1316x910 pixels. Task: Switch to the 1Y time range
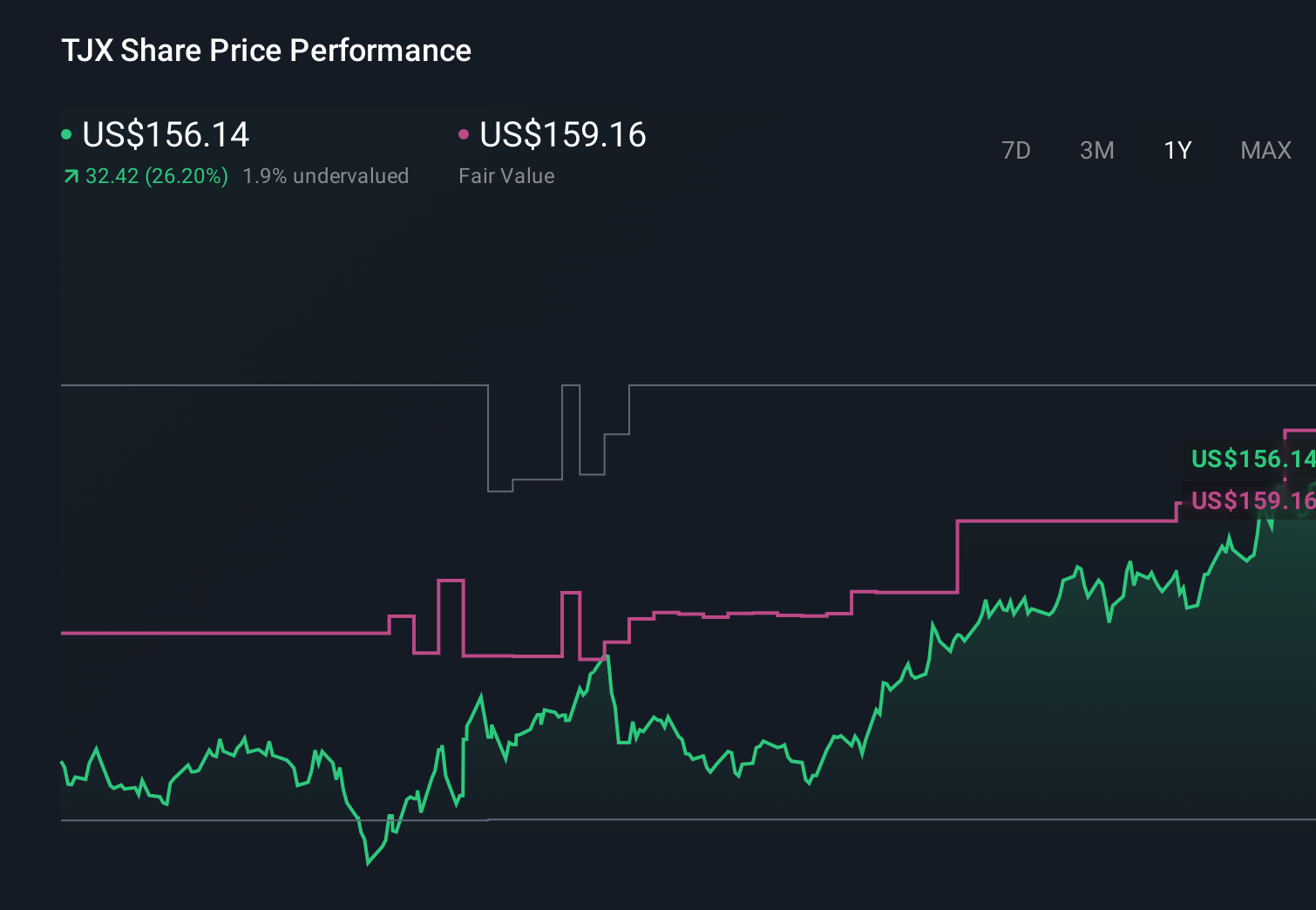point(1177,150)
